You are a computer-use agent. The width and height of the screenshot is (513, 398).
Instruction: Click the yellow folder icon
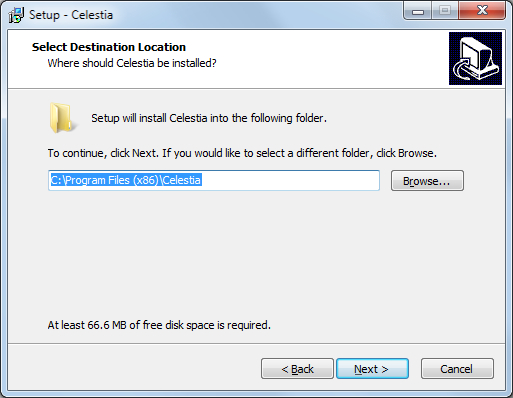(63, 118)
